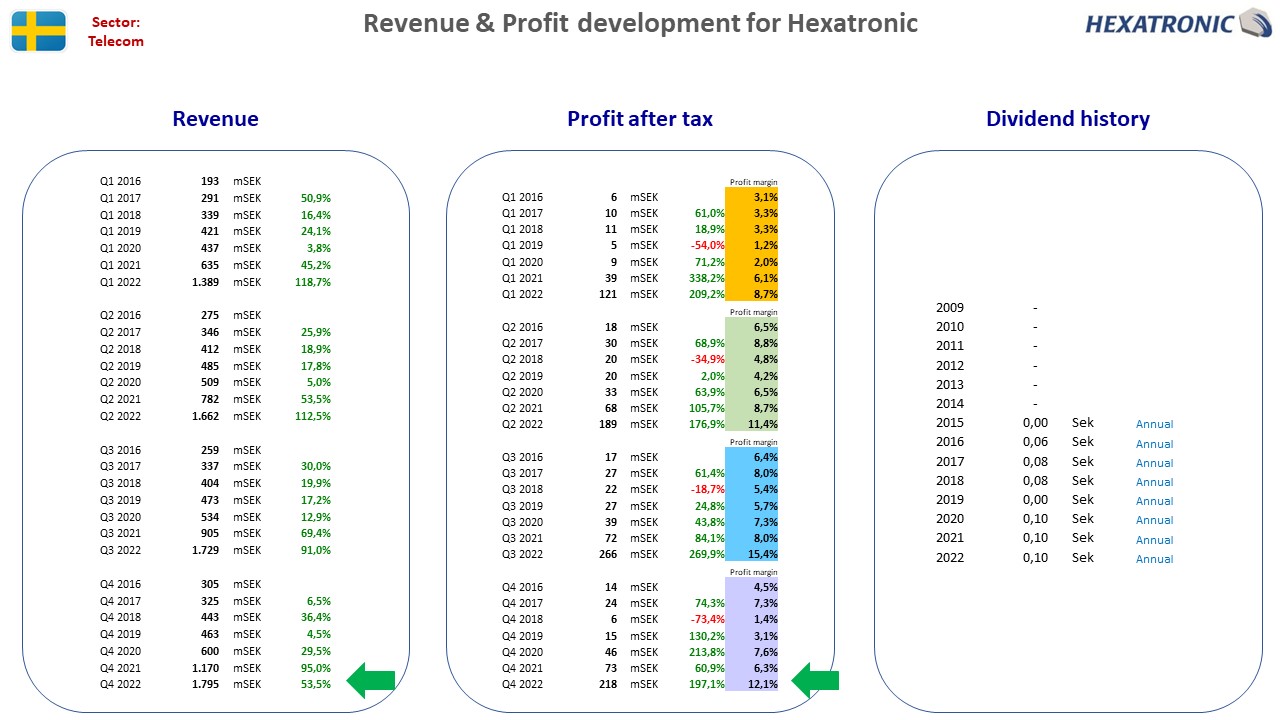Click the revenue value 1.795

pyautogui.click(x=204, y=684)
